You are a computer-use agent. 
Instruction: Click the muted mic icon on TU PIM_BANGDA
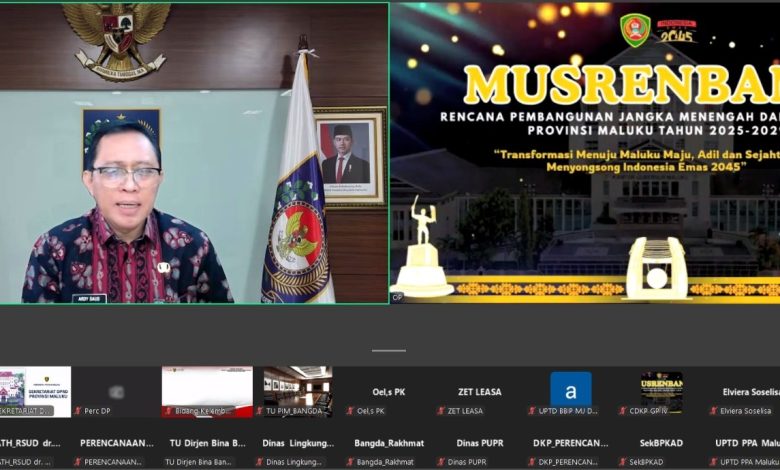(259, 411)
